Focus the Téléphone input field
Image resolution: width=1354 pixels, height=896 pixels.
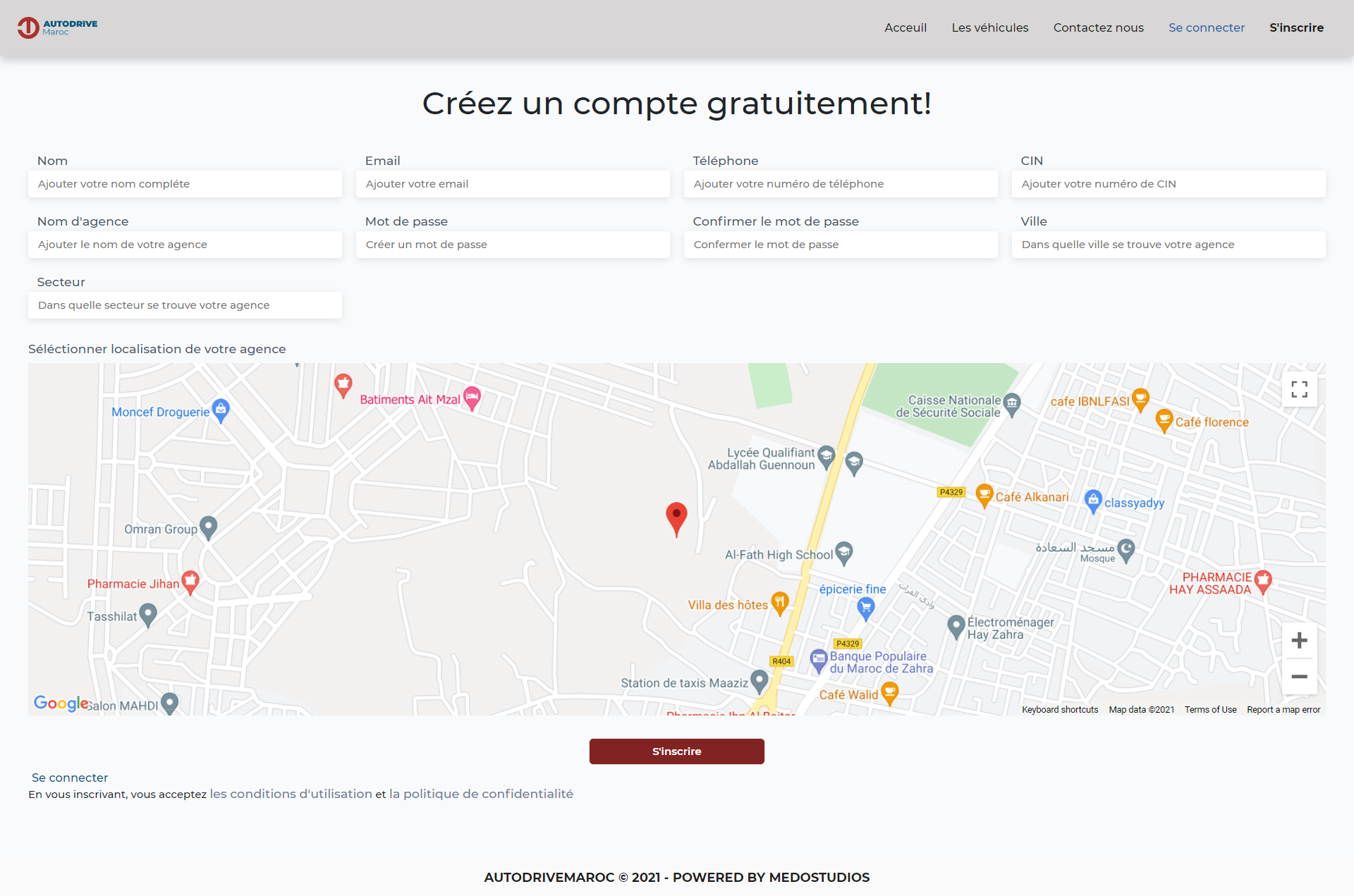(841, 184)
